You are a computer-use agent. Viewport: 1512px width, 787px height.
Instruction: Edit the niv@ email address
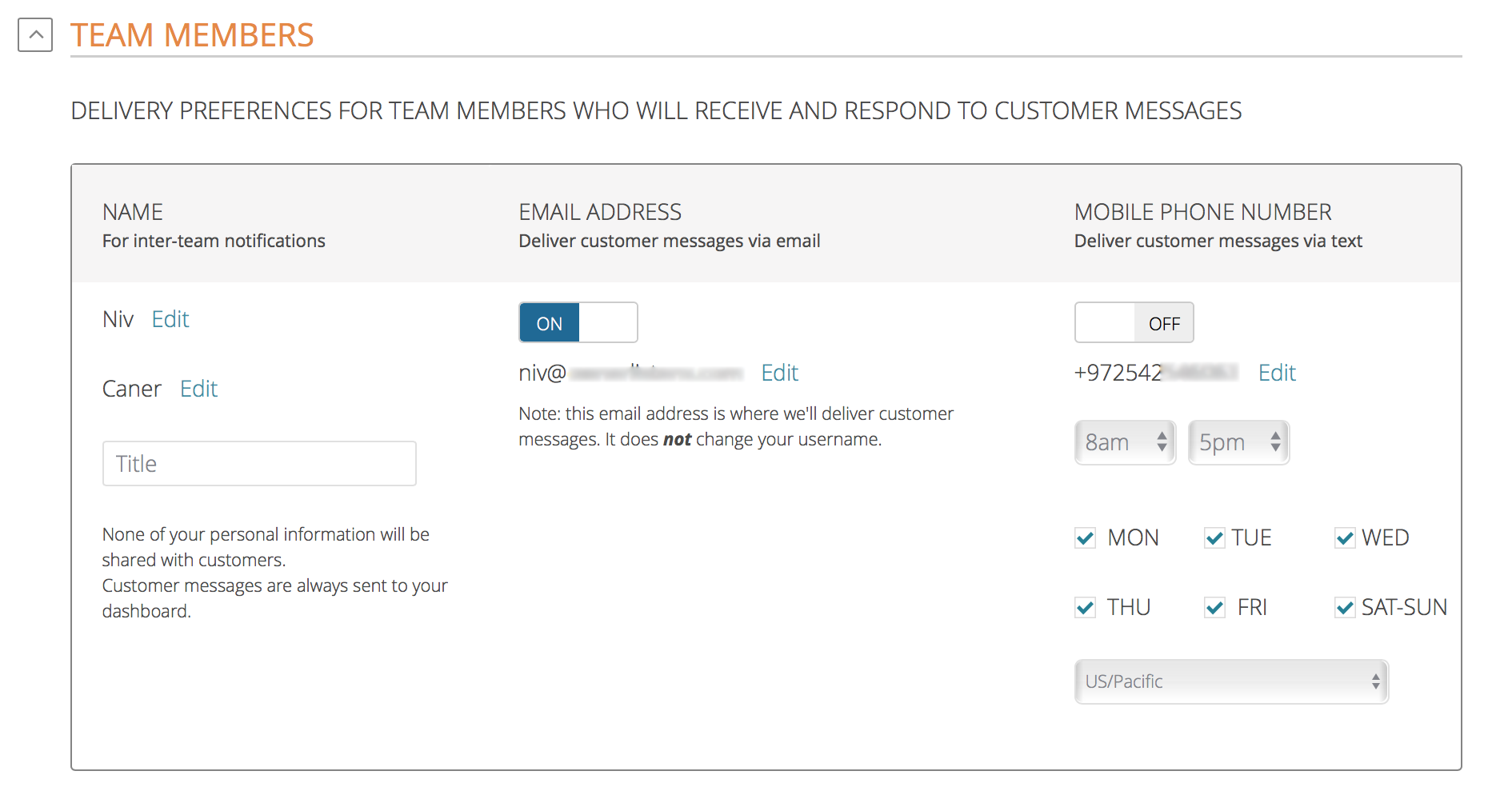pos(779,373)
